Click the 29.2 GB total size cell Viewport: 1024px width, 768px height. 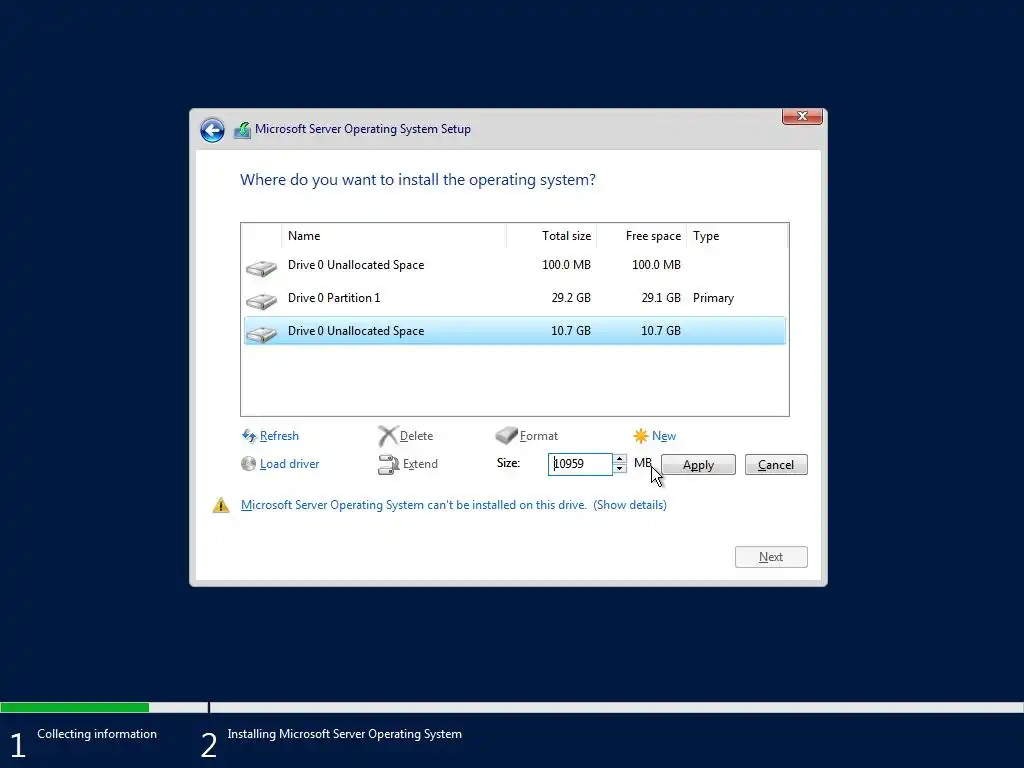[571, 298]
